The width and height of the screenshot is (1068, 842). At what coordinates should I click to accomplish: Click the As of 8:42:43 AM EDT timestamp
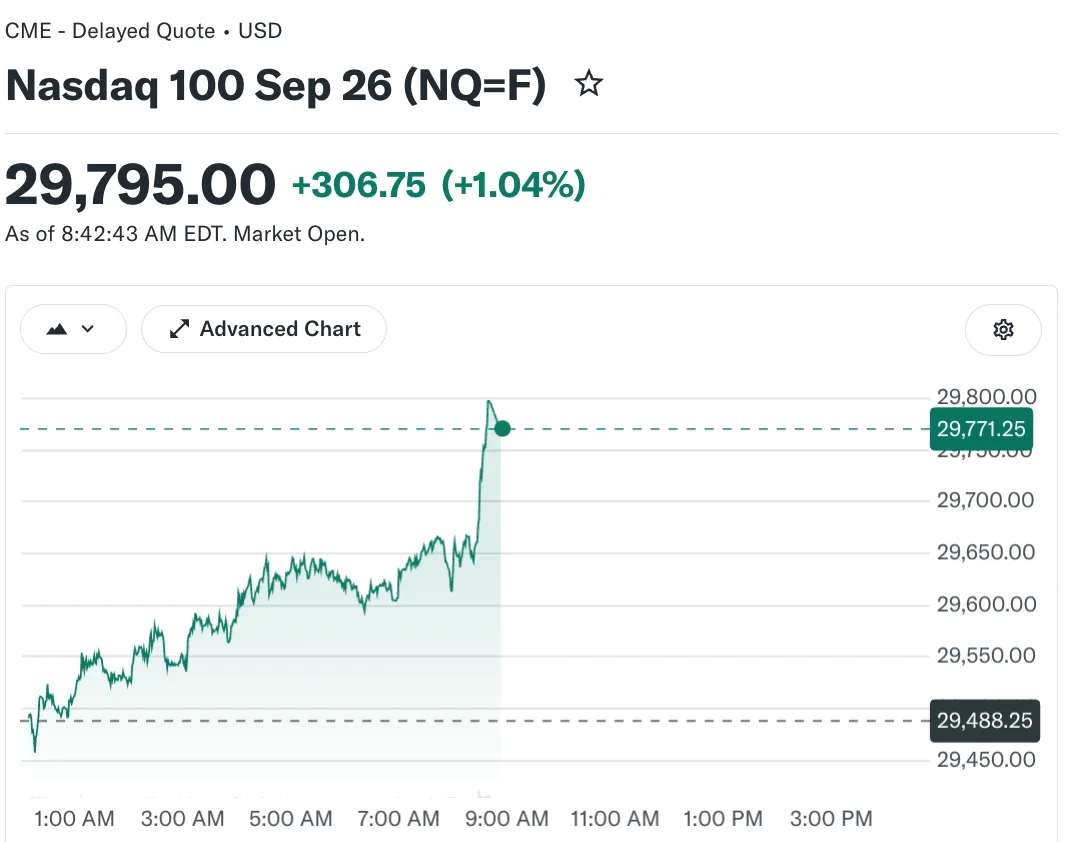point(185,234)
